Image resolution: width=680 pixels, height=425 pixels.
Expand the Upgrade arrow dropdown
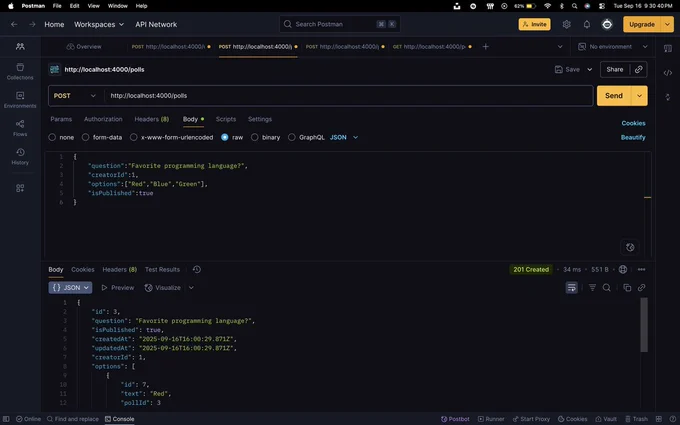pyautogui.click(x=667, y=24)
